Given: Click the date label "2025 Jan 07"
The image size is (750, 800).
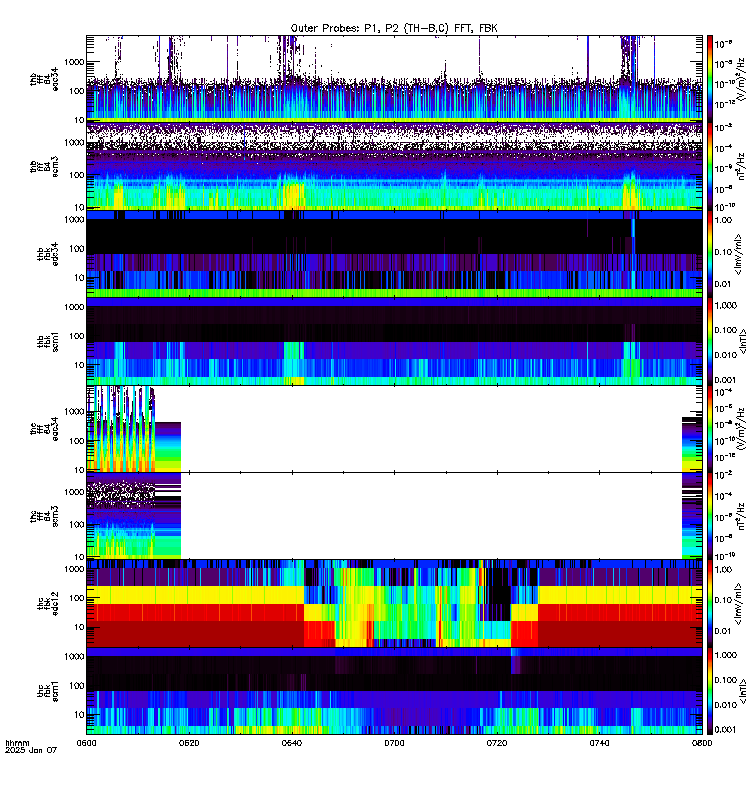Looking at the screenshot, I should [x=31, y=751].
